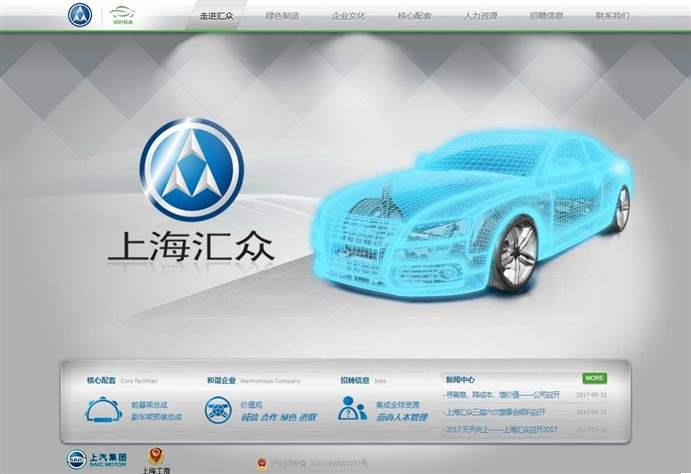Viewport: 691px width, 474px height.
Task: Click the glowing blue wireframe car image
Action: coord(473,213)
